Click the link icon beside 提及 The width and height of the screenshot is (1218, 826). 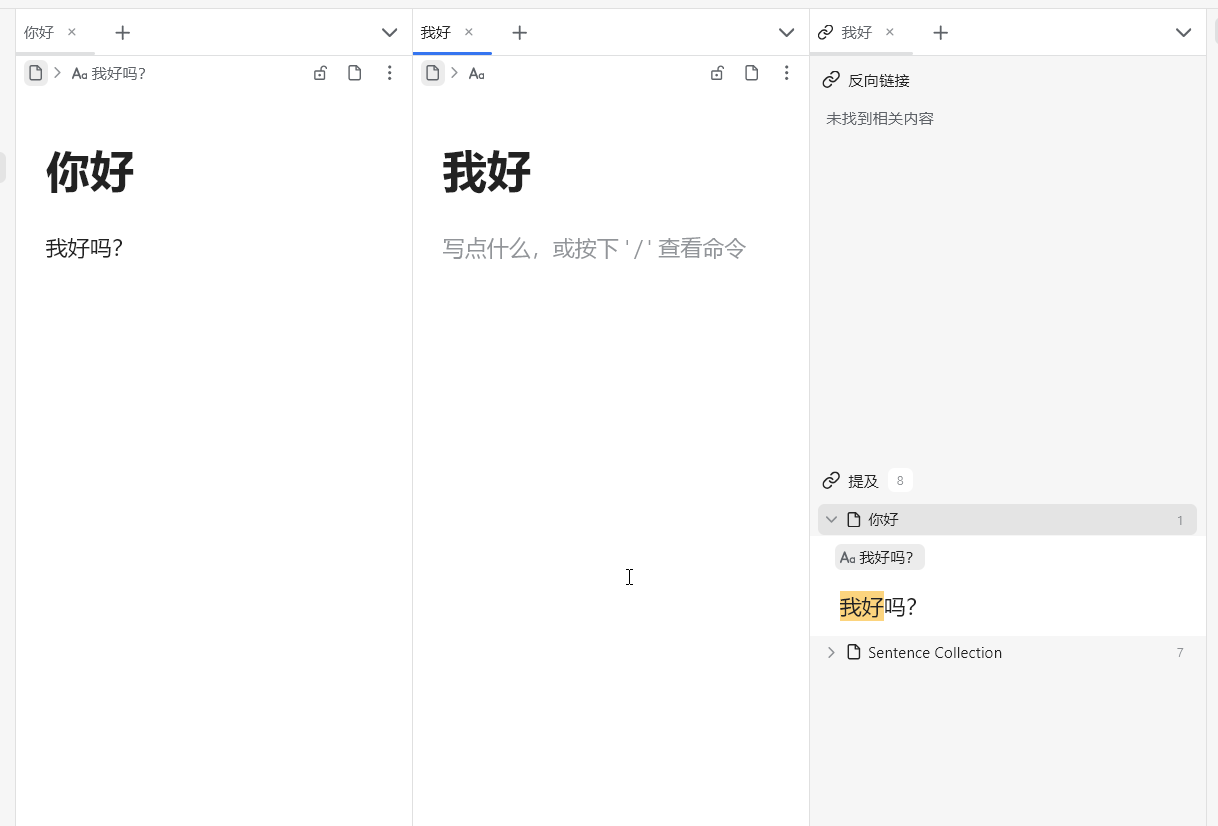[830, 481]
